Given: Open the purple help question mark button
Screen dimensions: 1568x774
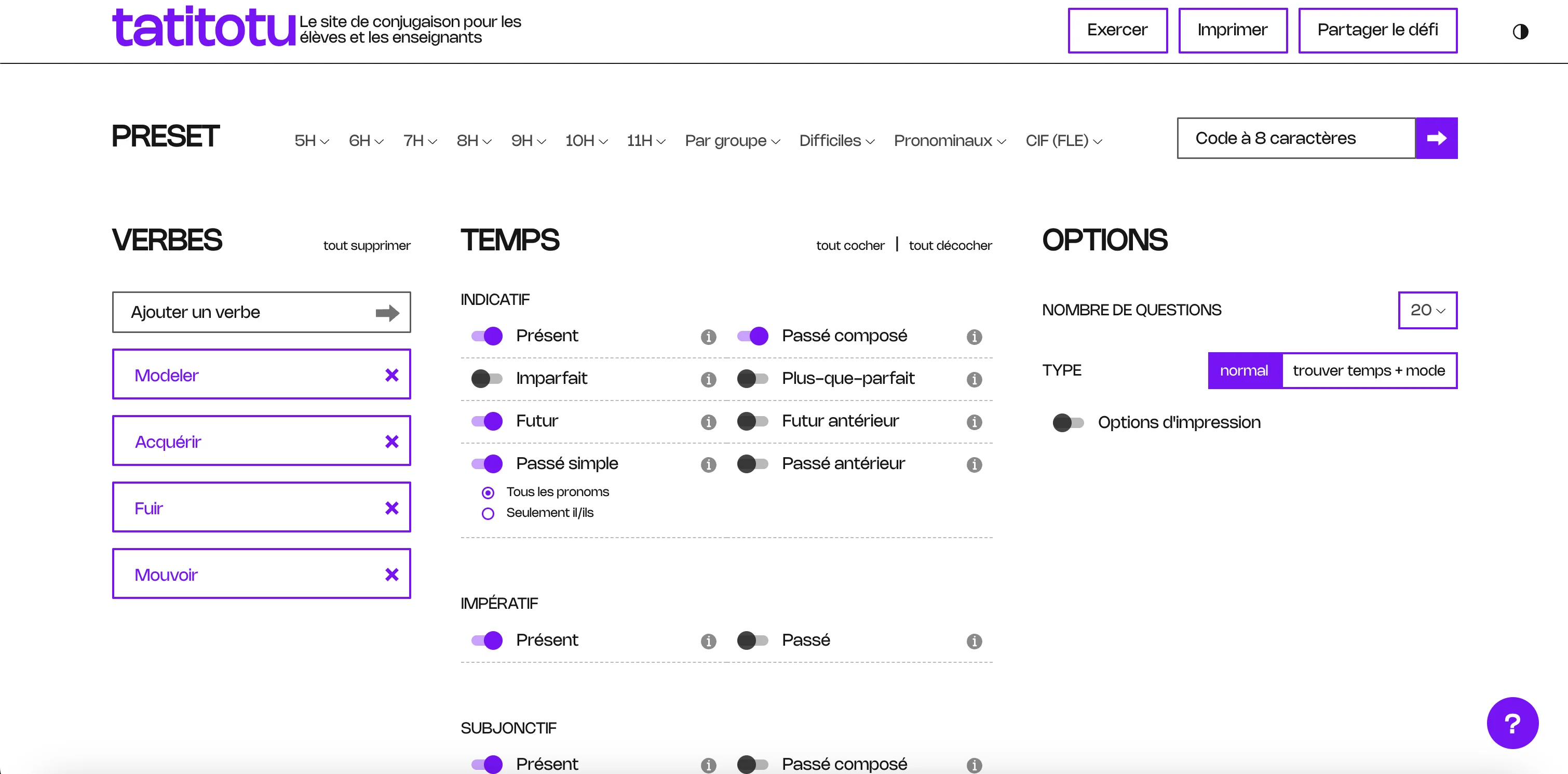Looking at the screenshot, I should click(1512, 723).
